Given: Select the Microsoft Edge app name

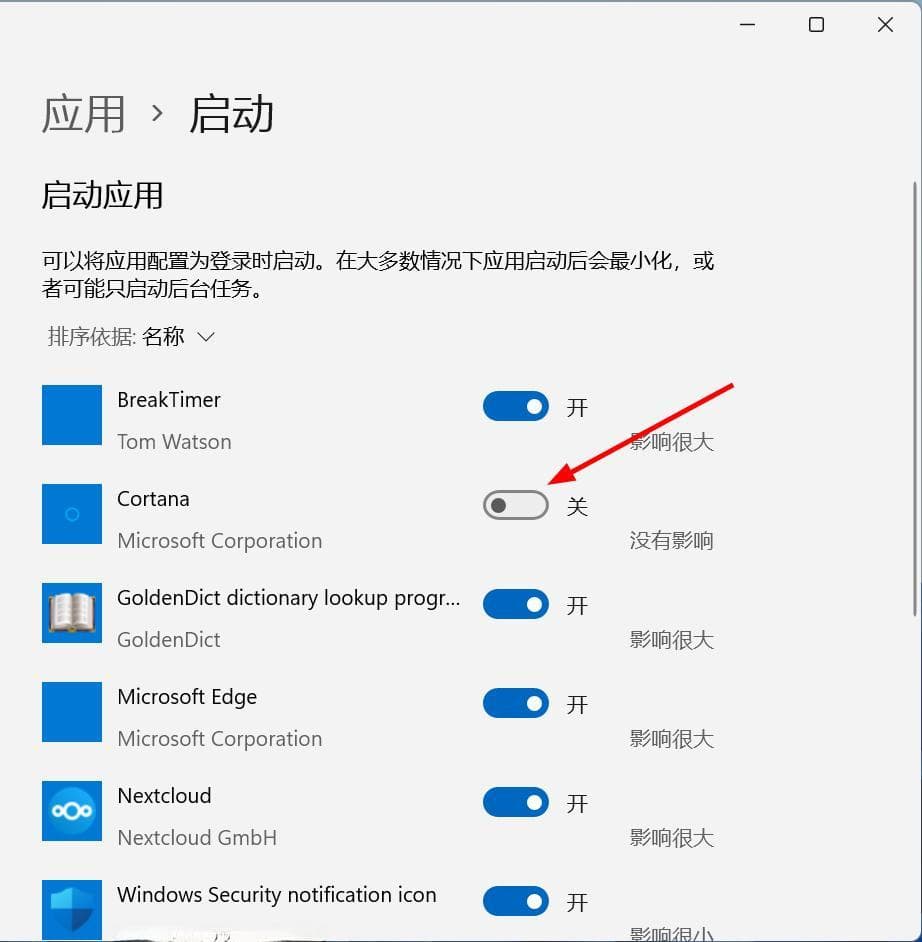Looking at the screenshot, I should (187, 697).
